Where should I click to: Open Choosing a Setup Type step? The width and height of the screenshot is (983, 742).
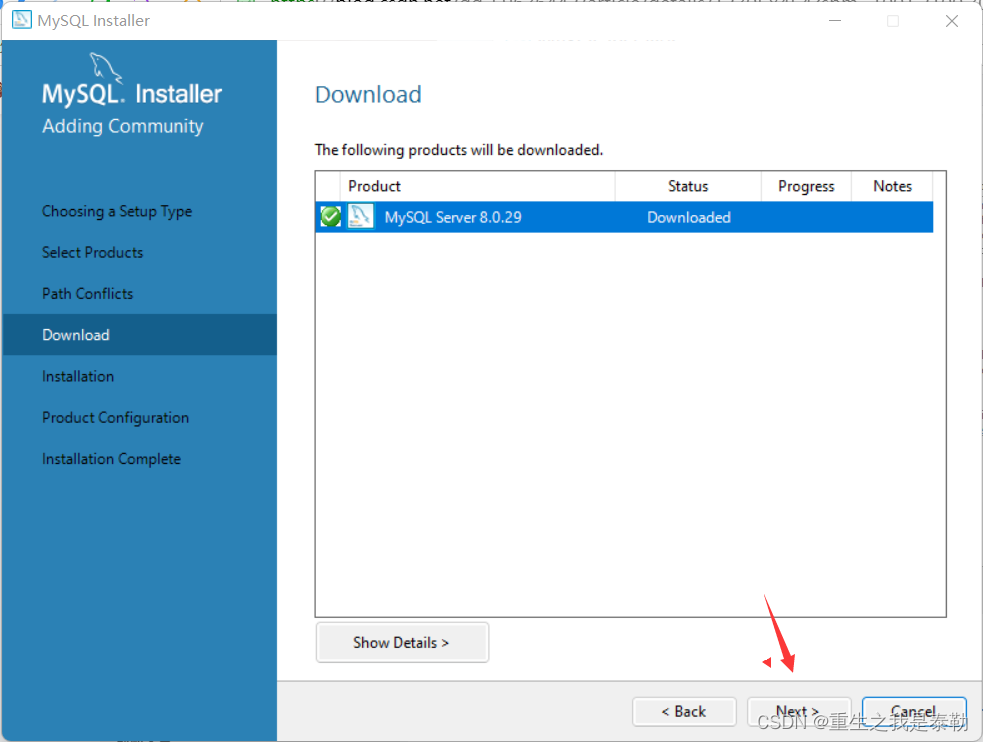click(x=117, y=211)
